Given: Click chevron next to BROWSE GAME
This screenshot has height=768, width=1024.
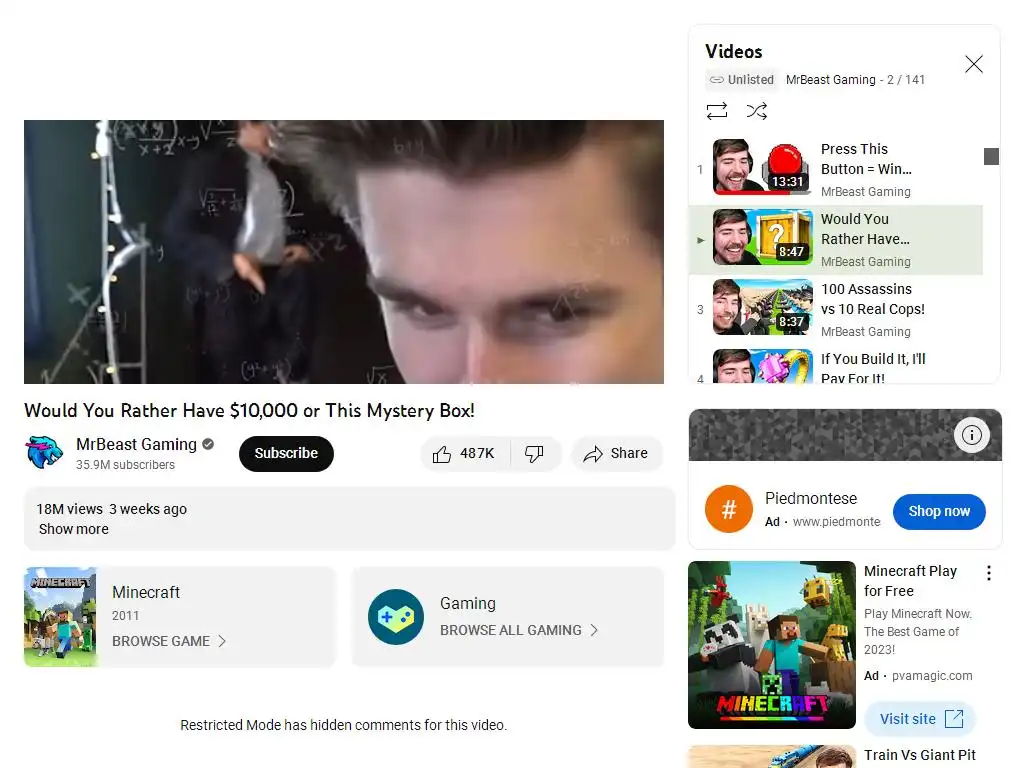Looking at the screenshot, I should 222,641.
